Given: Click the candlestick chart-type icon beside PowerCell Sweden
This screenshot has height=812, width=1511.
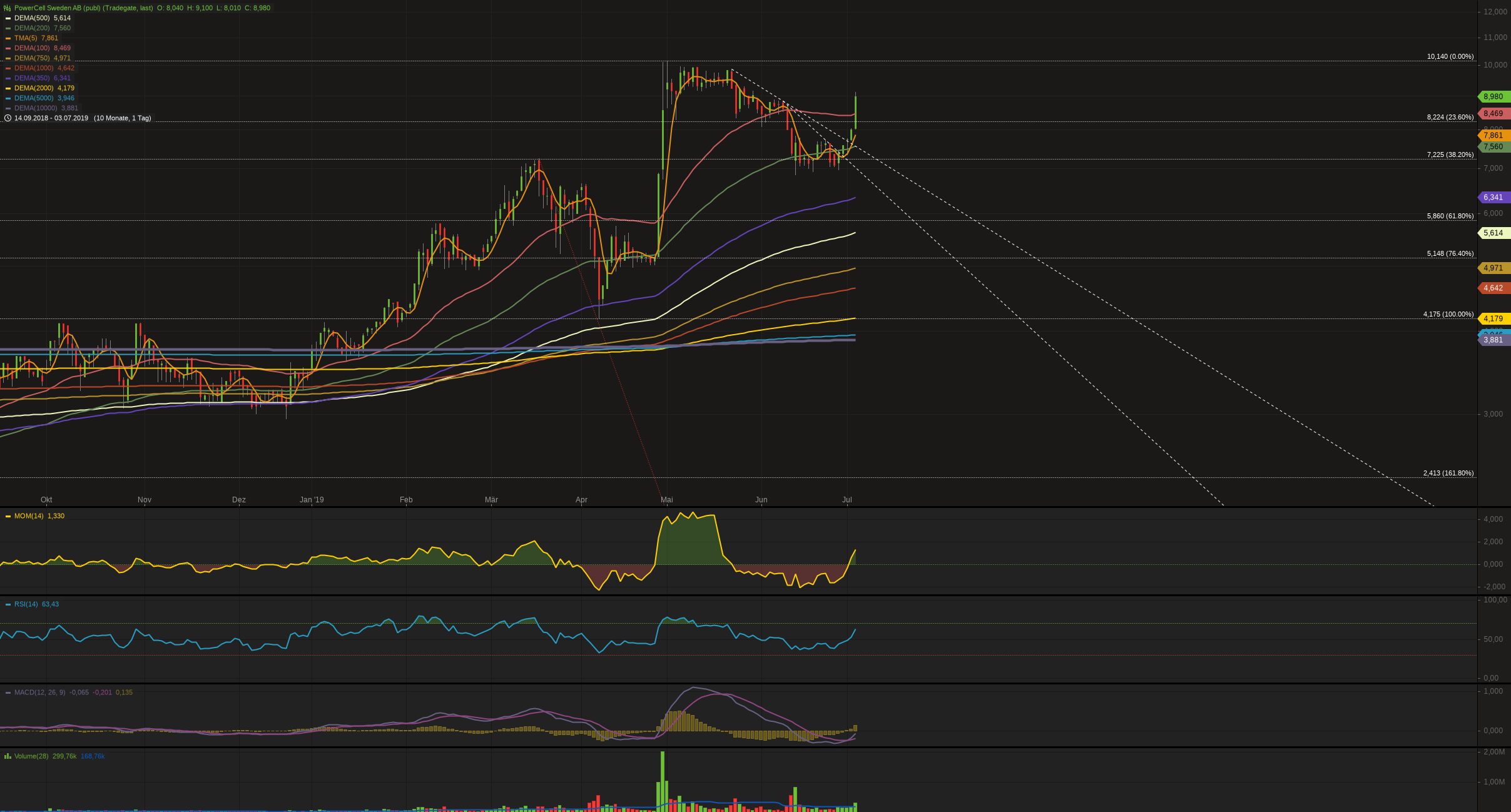Looking at the screenshot, I should [8, 8].
